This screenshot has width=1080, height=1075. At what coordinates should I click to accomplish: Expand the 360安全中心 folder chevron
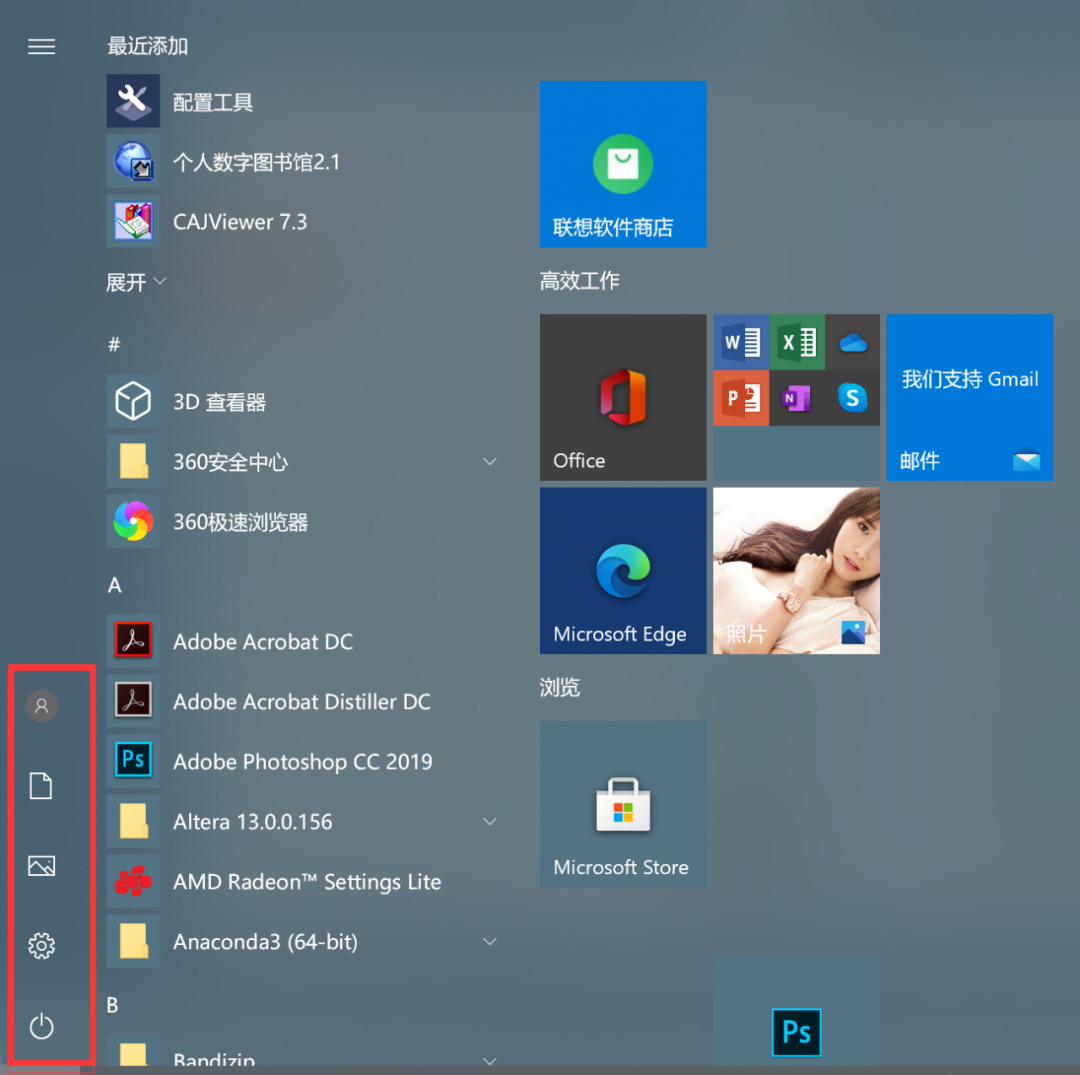click(x=490, y=461)
